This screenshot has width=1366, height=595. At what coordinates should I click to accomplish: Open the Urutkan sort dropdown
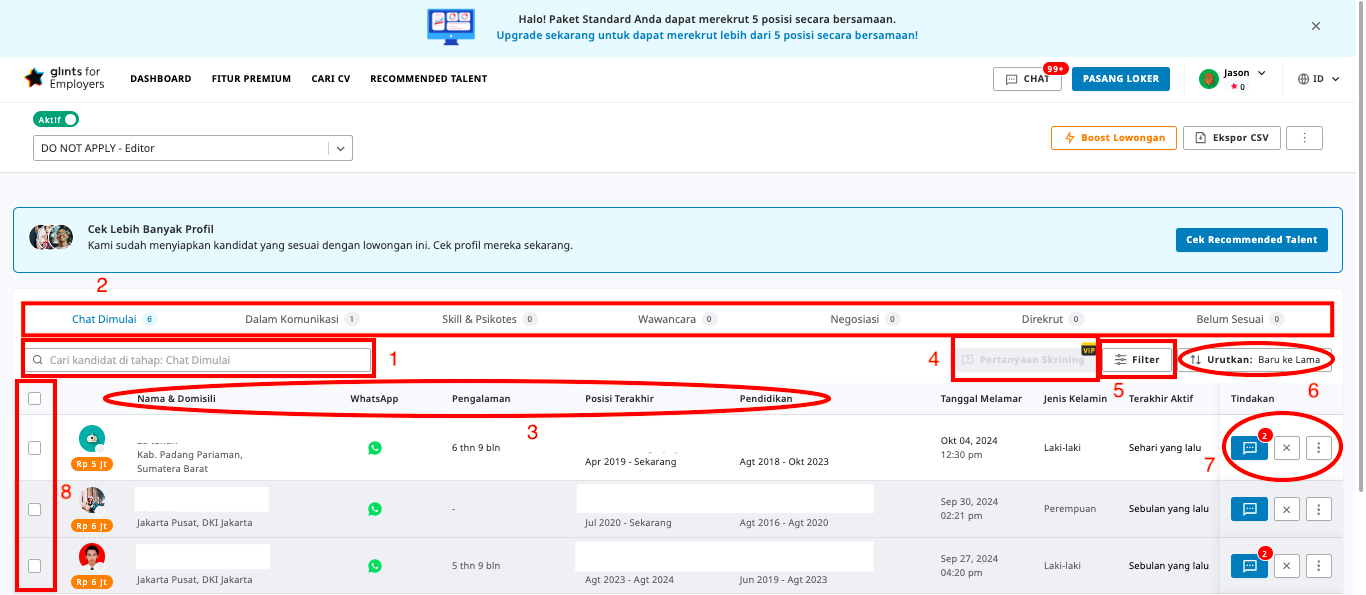click(1254, 360)
